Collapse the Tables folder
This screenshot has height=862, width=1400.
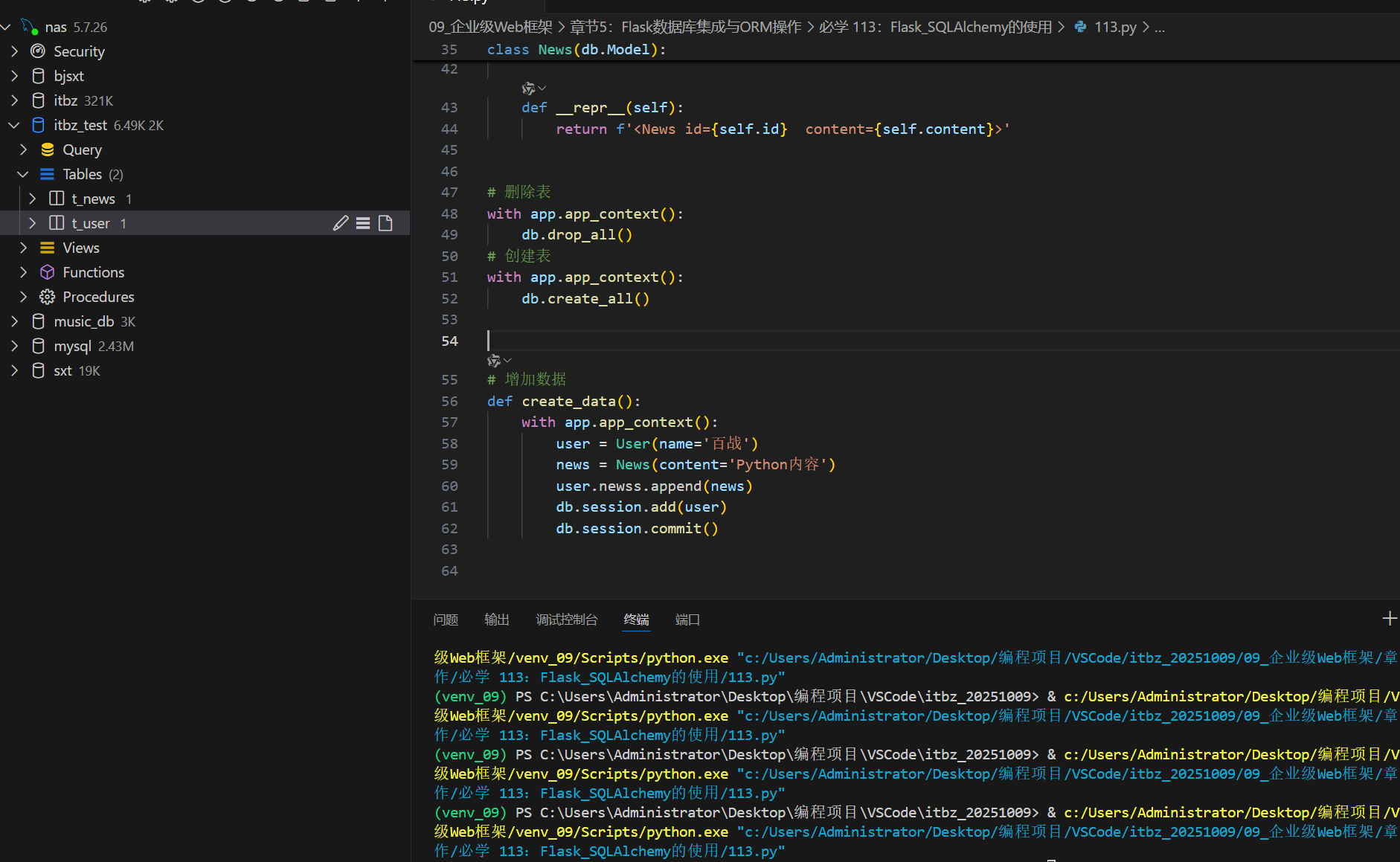point(23,174)
